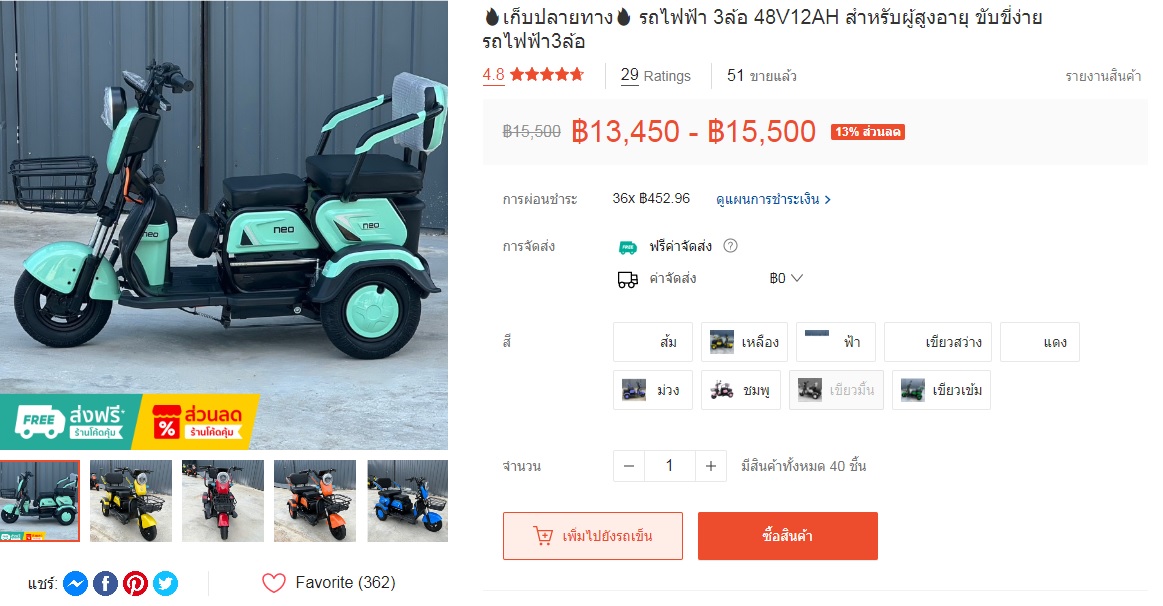The image size is (1163, 606).
Task: Share product on Facebook icon
Action: pyautogui.click(x=105, y=584)
